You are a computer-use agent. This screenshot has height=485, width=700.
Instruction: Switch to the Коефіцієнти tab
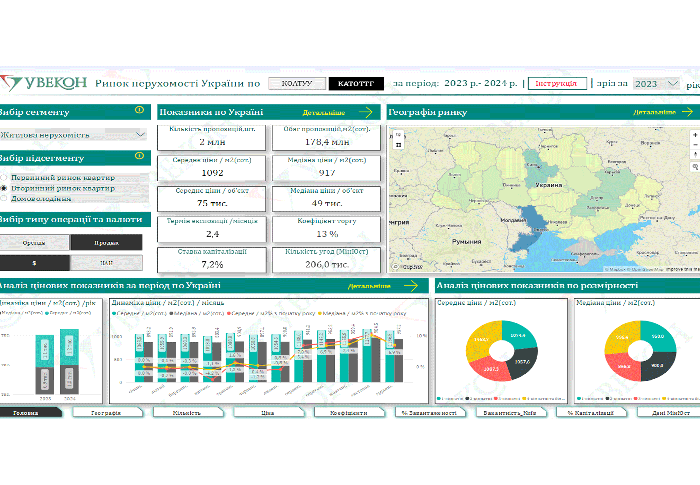point(349,413)
